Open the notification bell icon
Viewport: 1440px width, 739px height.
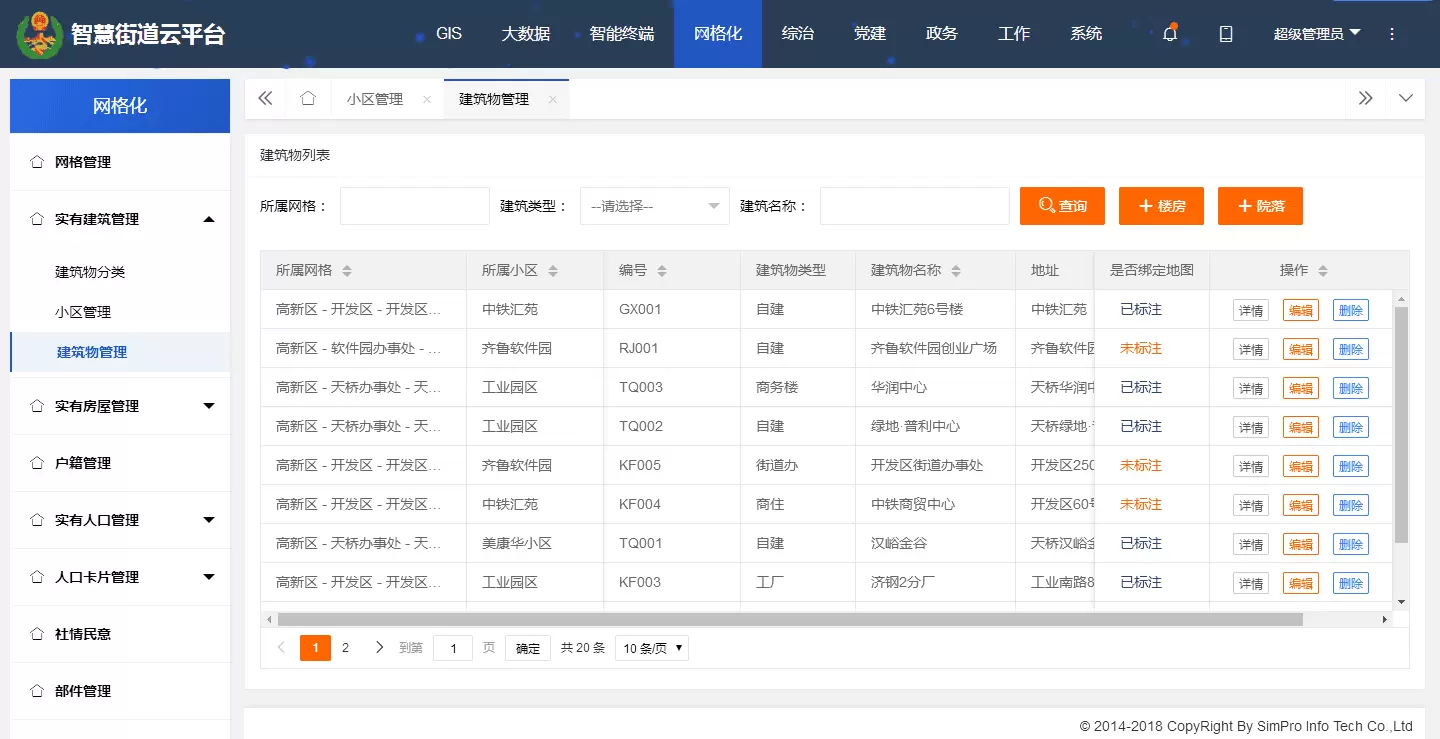pos(1169,34)
